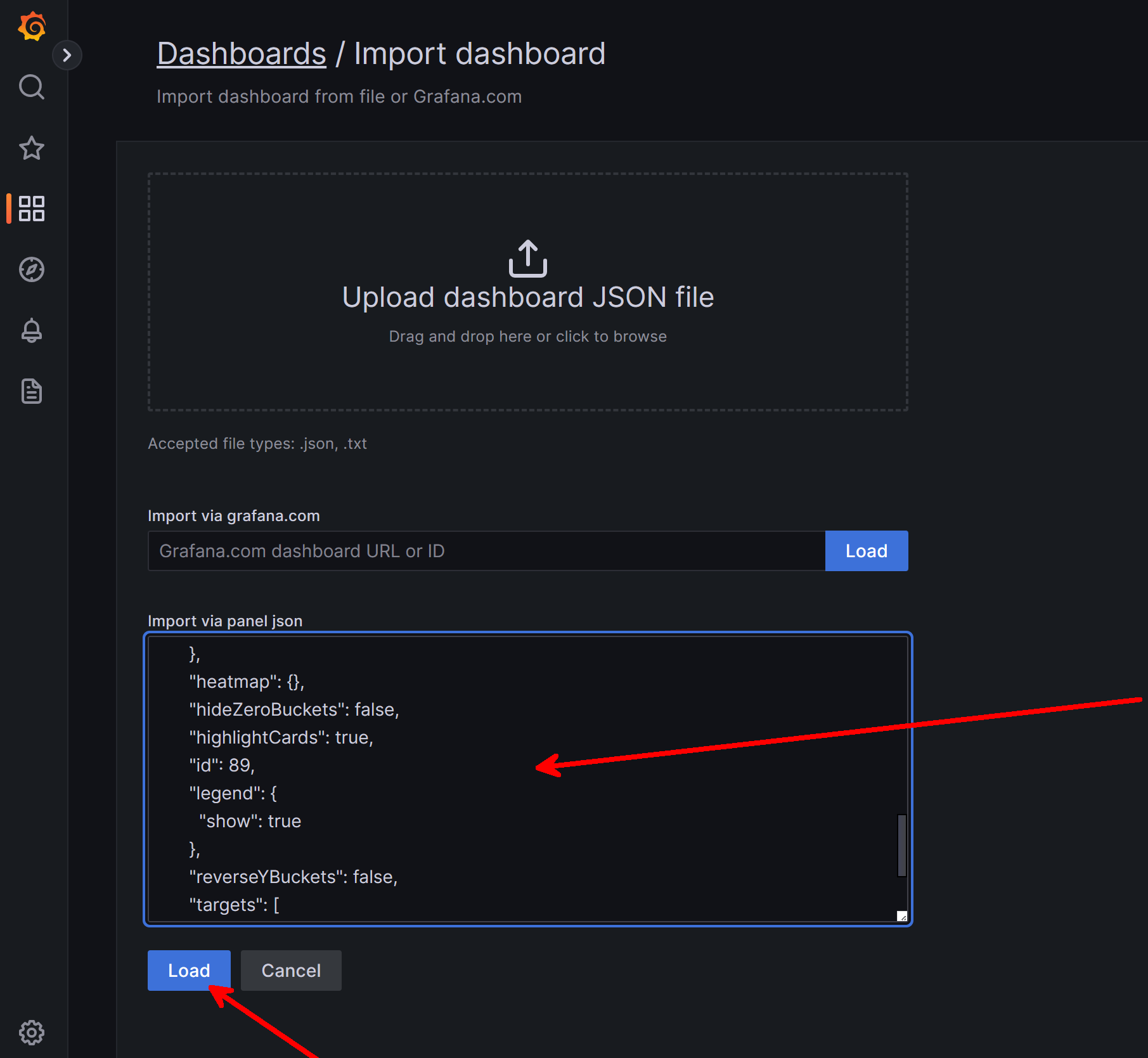Viewport: 1148px width, 1058px height.
Task: Click the '"show": true' JSON line
Action: click(x=250, y=821)
